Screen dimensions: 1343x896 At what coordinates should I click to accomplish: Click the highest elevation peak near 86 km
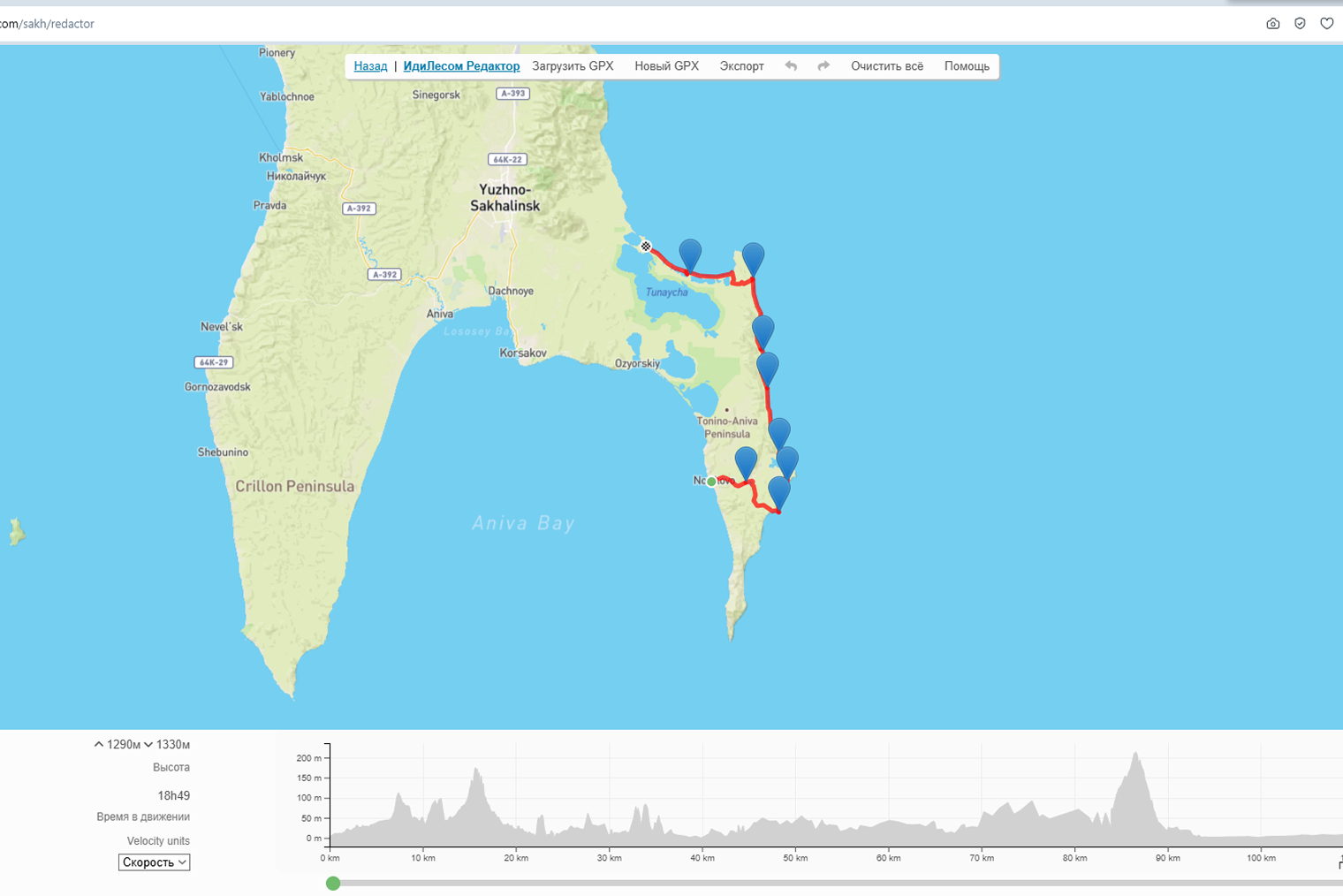(x=1135, y=756)
